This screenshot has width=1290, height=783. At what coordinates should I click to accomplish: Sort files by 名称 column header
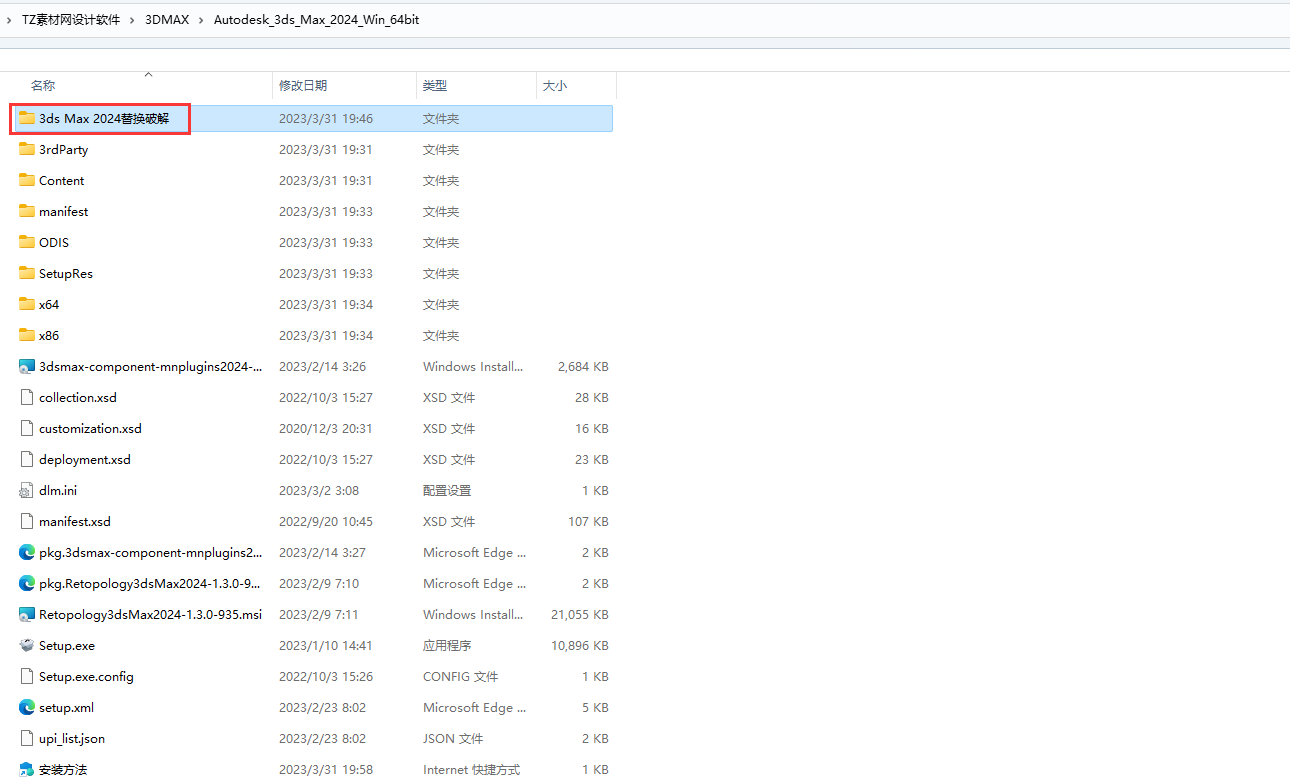pyautogui.click(x=43, y=86)
